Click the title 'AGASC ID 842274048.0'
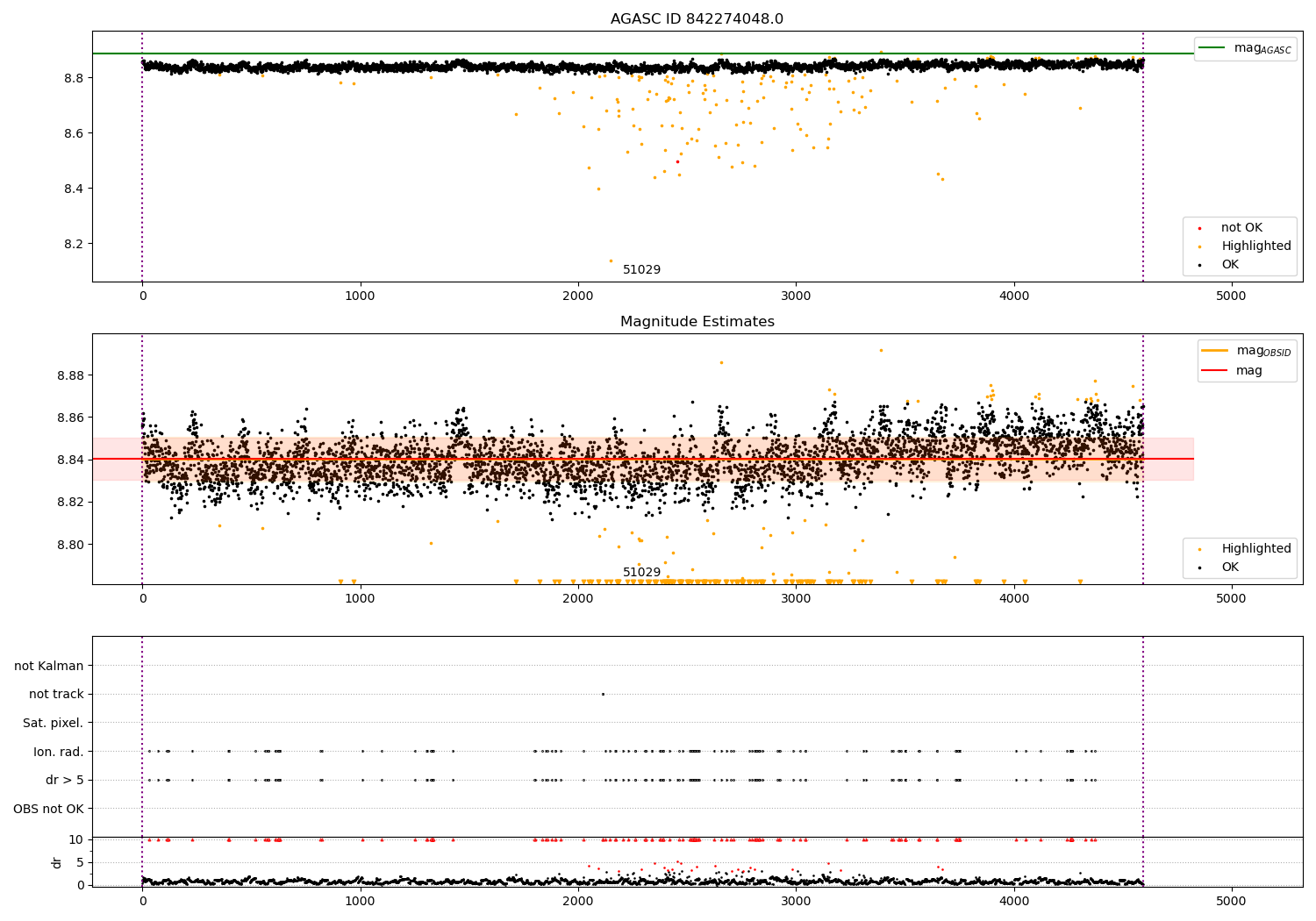 [697, 19]
